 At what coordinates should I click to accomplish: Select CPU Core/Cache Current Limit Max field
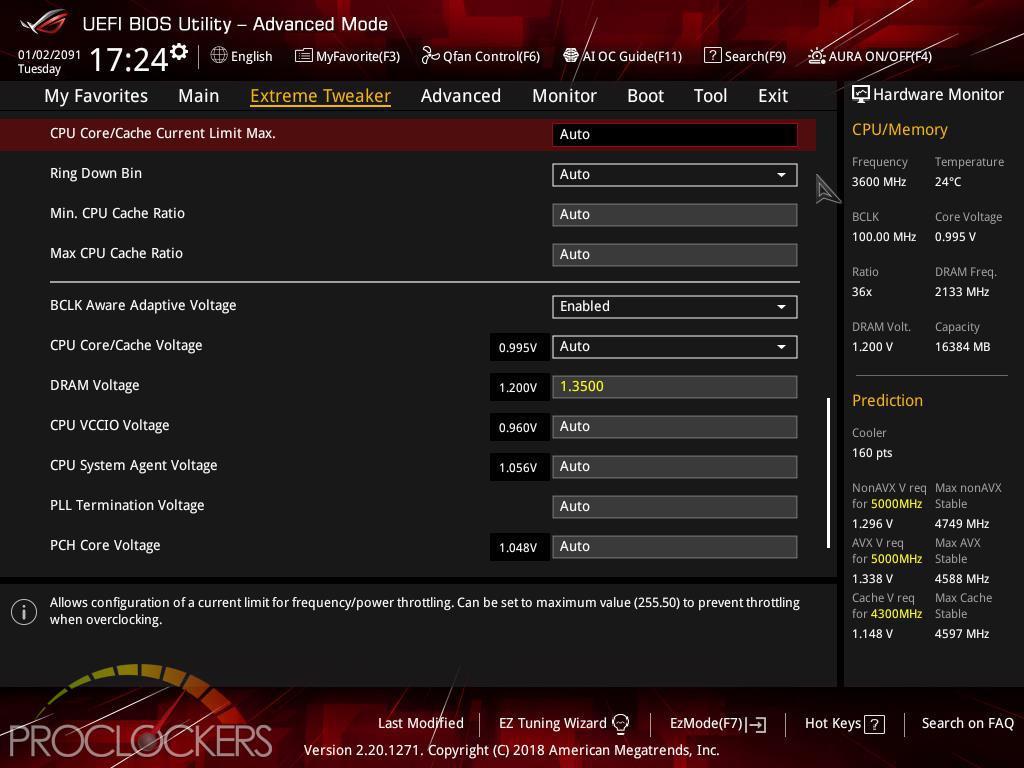point(675,135)
